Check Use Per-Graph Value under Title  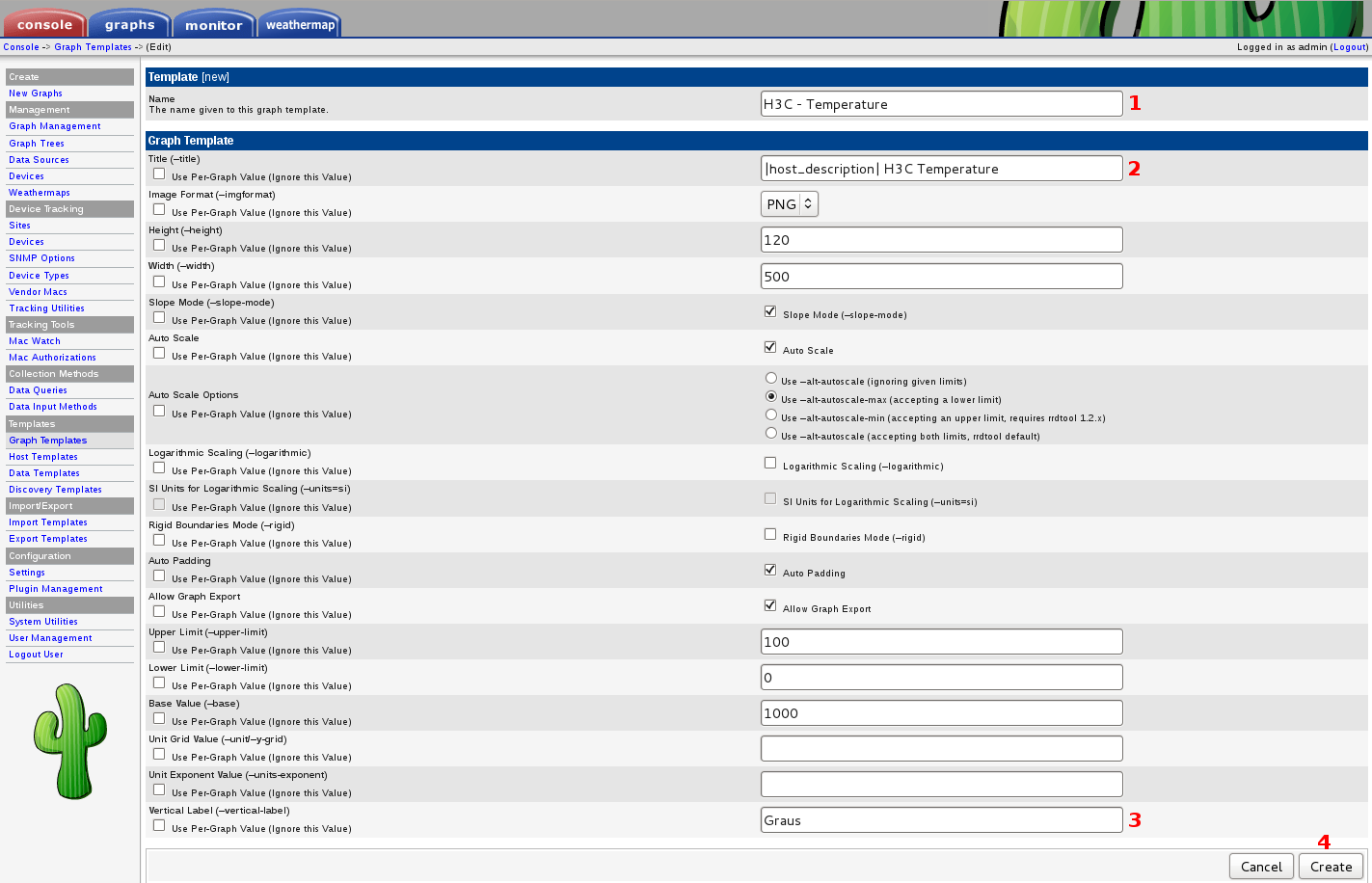click(158, 173)
